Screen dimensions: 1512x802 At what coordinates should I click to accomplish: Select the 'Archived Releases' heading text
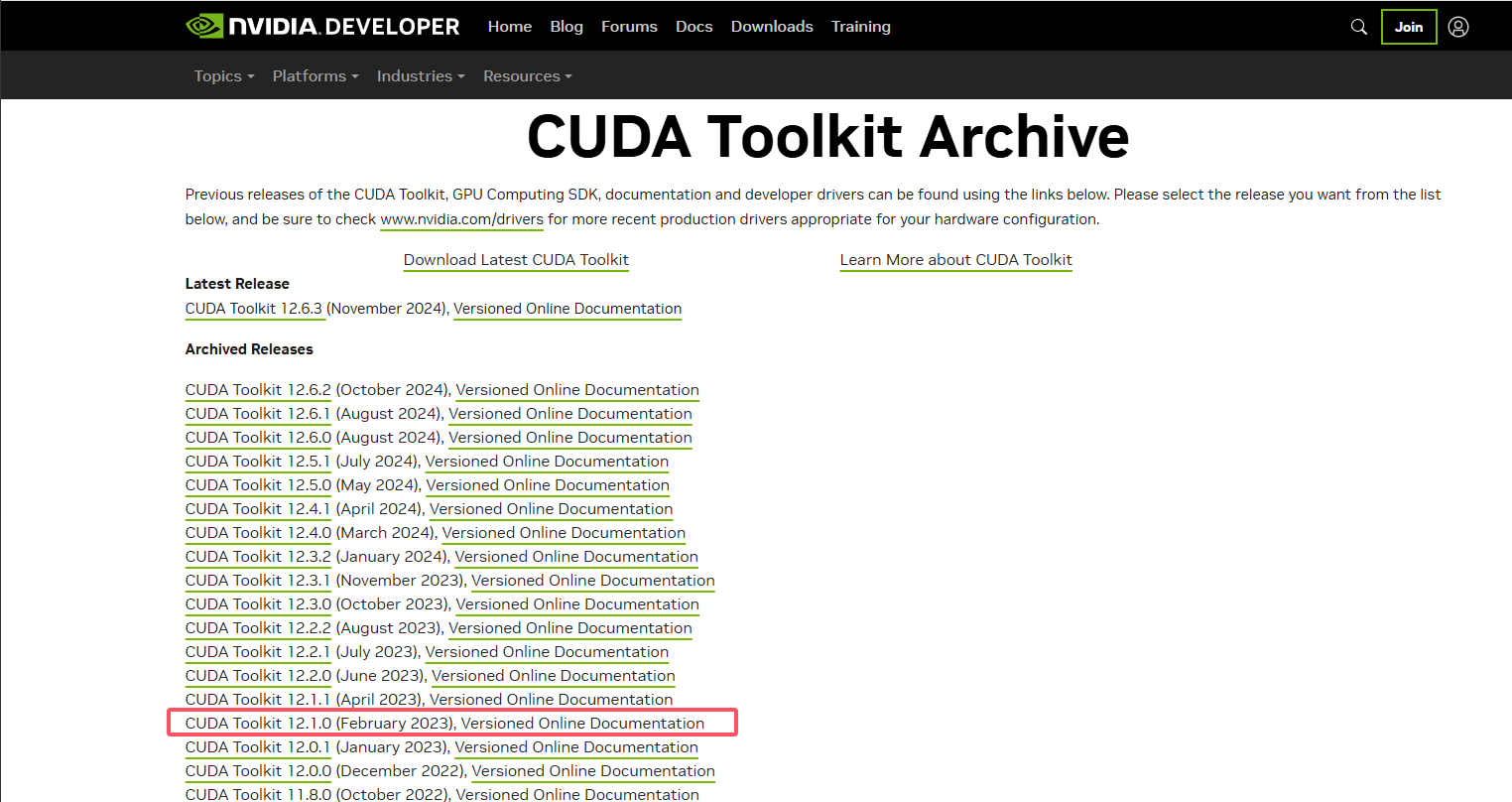tap(249, 349)
